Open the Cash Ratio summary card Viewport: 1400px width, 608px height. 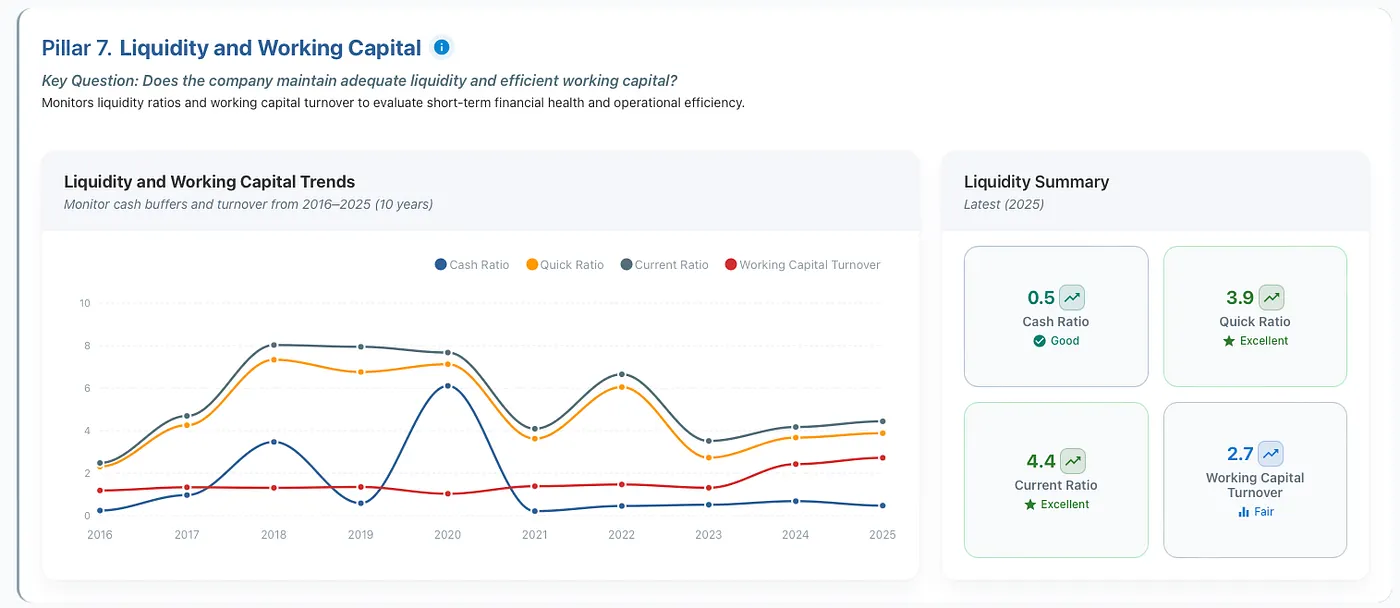click(x=1056, y=316)
